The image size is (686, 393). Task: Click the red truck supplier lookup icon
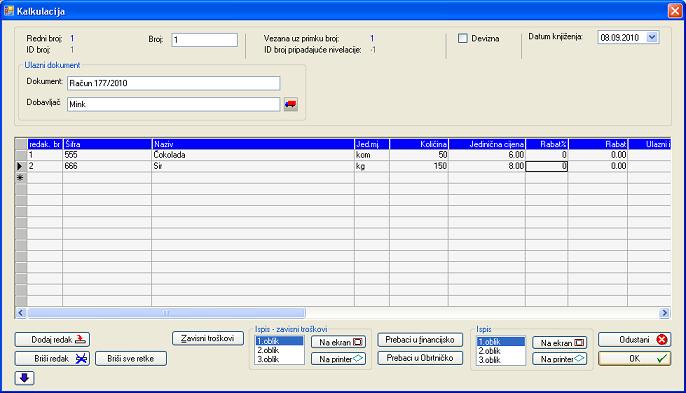(x=290, y=104)
